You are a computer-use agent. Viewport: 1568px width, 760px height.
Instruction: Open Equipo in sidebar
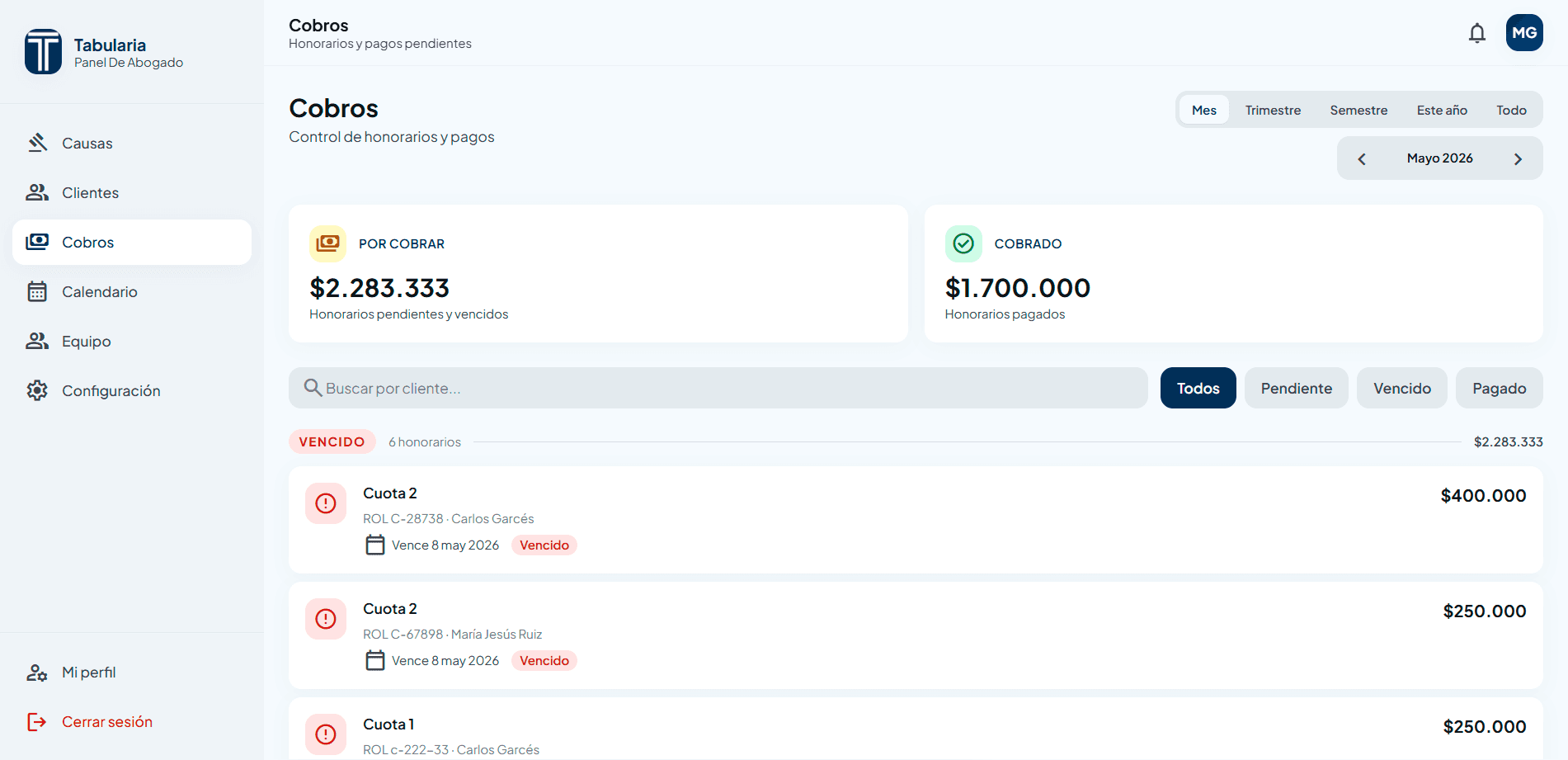132,341
